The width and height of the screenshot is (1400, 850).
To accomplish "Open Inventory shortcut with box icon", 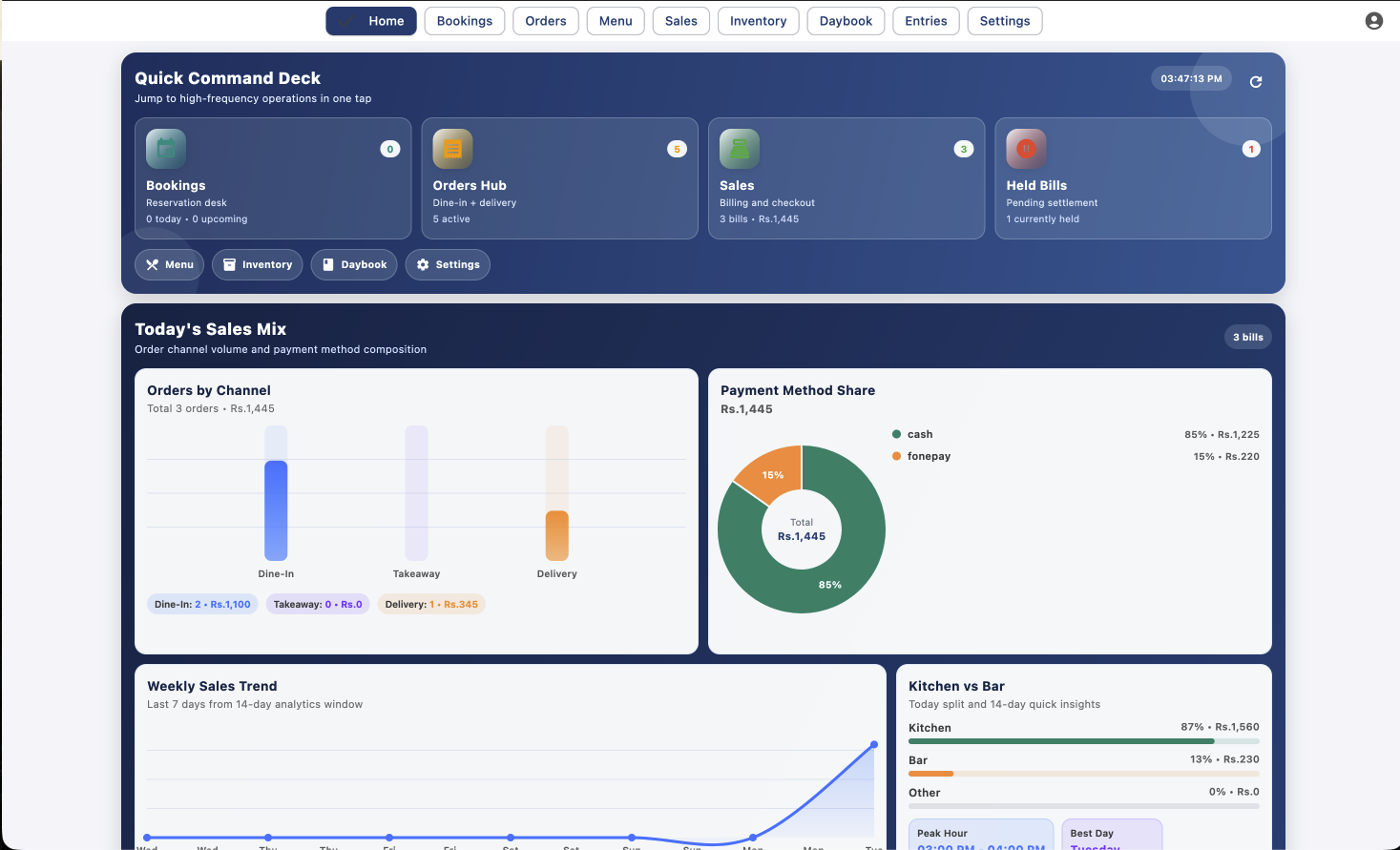I will point(258,265).
